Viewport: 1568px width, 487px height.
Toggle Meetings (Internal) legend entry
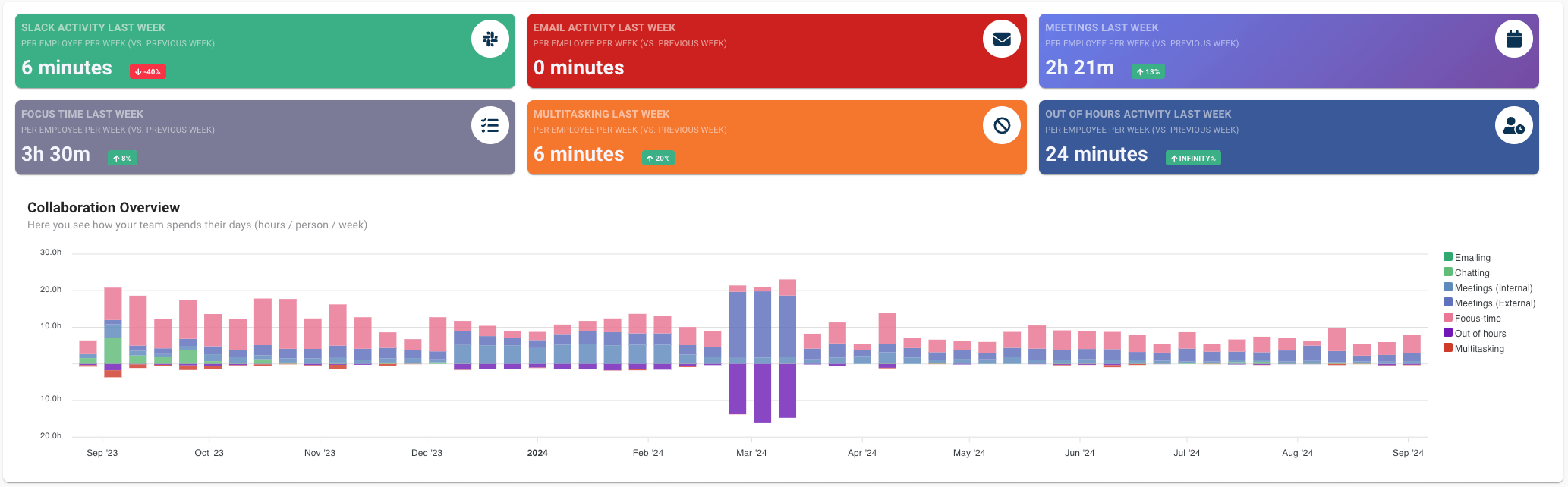(1492, 288)
